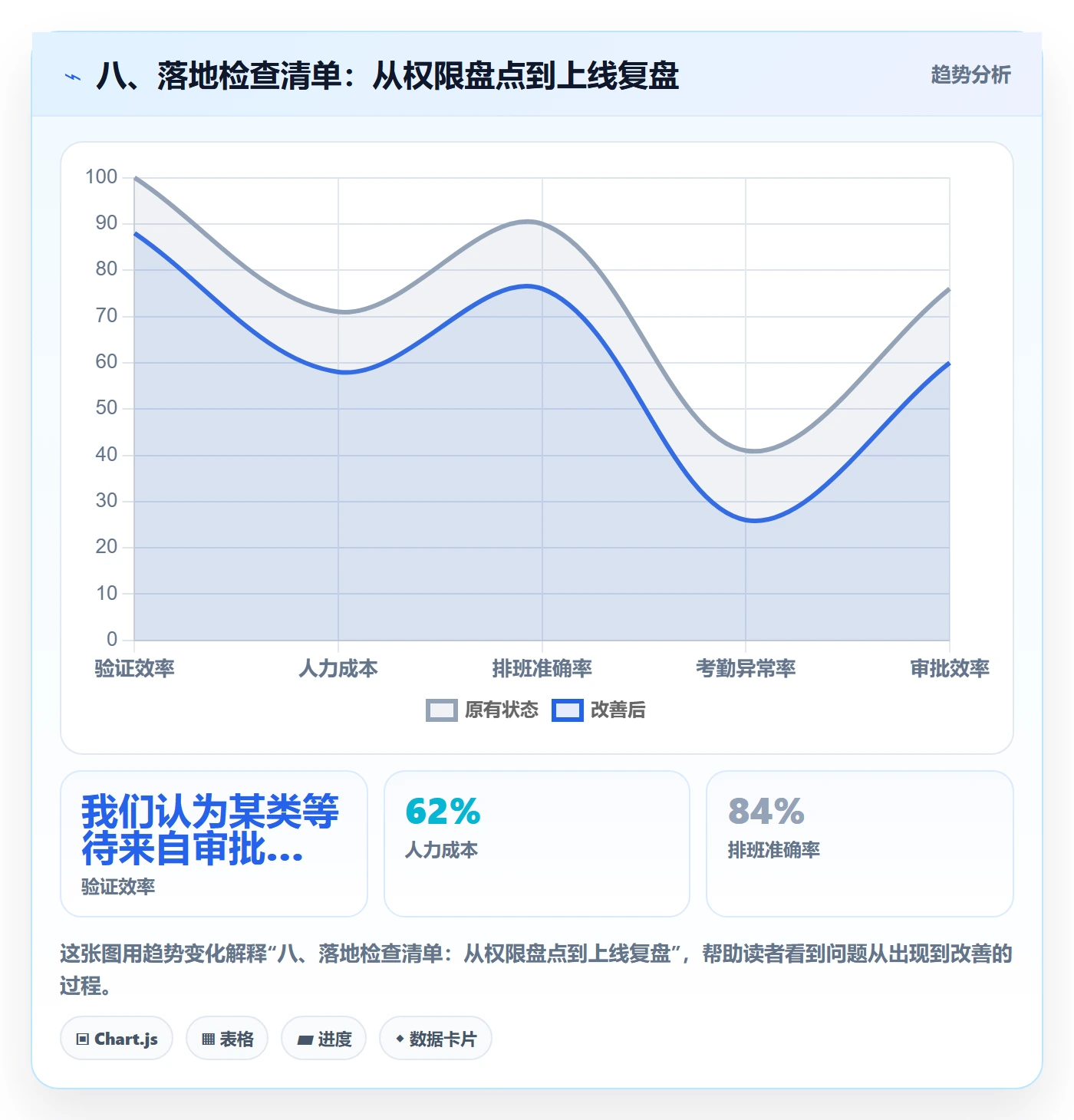This screenshot has width=1074, height=1120.
Task: Click the 趋势分析 label in the header
Action: [970, 75]
